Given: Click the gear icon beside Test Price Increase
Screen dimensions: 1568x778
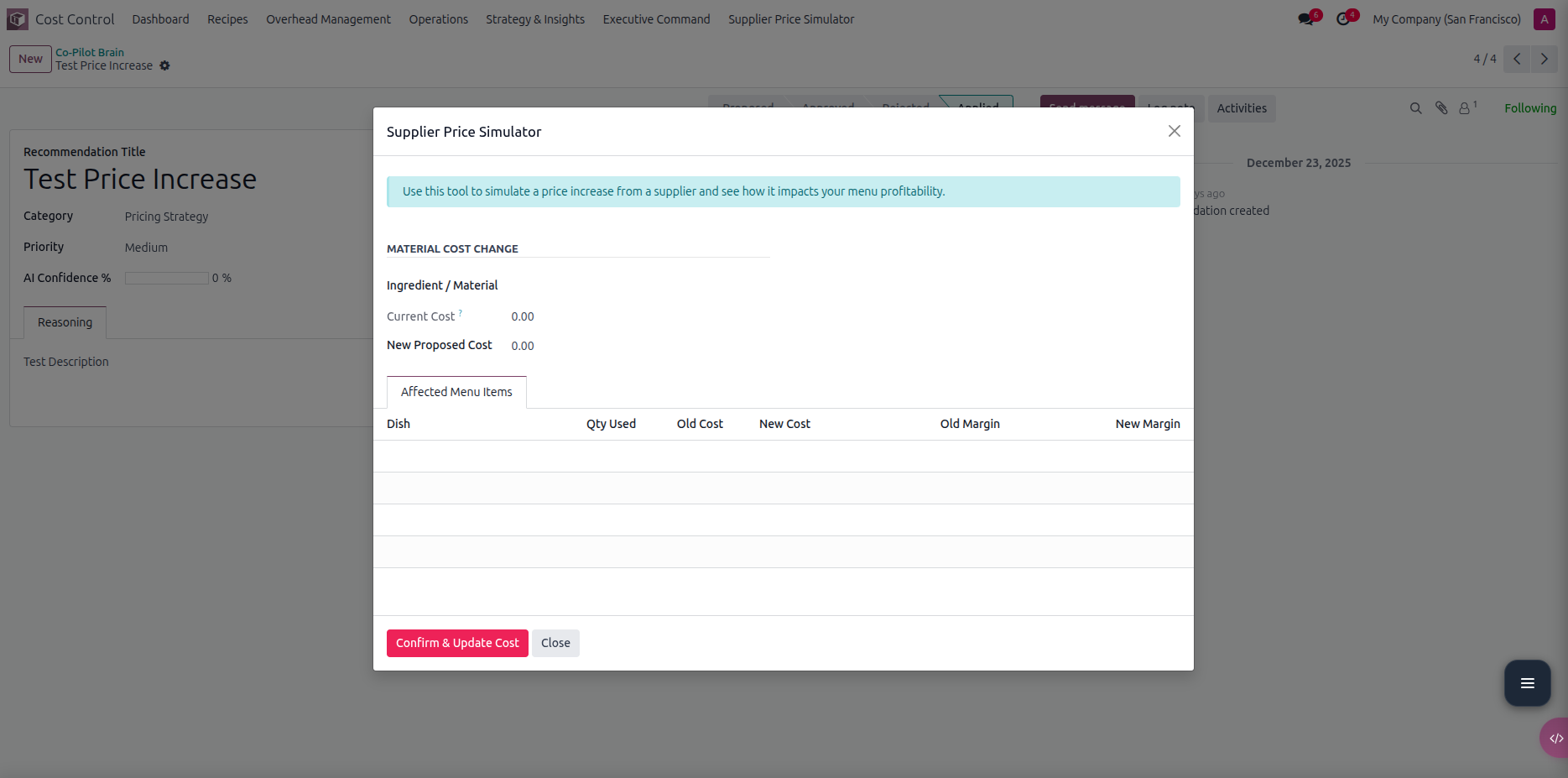Looking at the screenshot, I should [x=165, y=65].
